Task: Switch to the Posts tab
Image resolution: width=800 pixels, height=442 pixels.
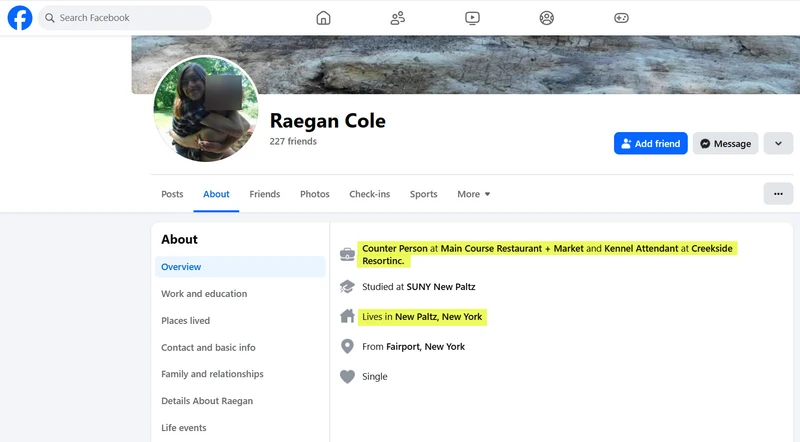Action: point(172,194)
